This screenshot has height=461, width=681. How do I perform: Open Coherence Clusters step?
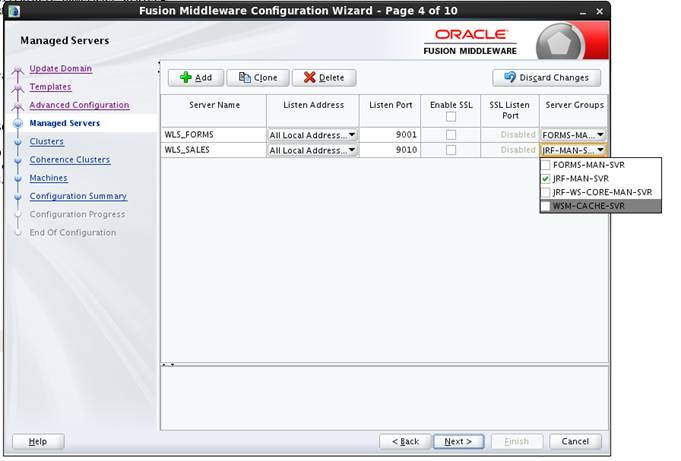coord(69,160)
